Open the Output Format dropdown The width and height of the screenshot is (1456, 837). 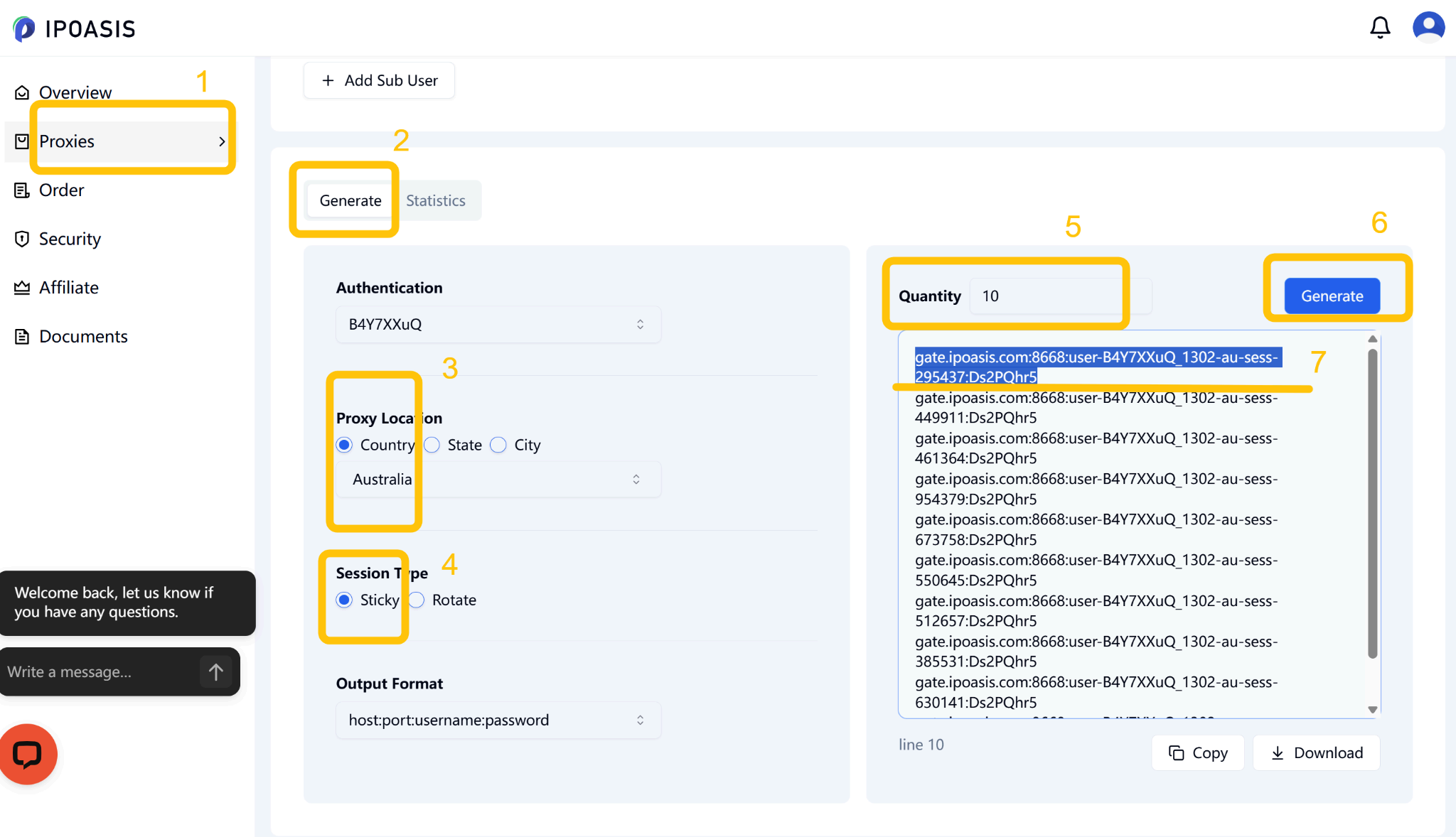click(x=498, y=720)
